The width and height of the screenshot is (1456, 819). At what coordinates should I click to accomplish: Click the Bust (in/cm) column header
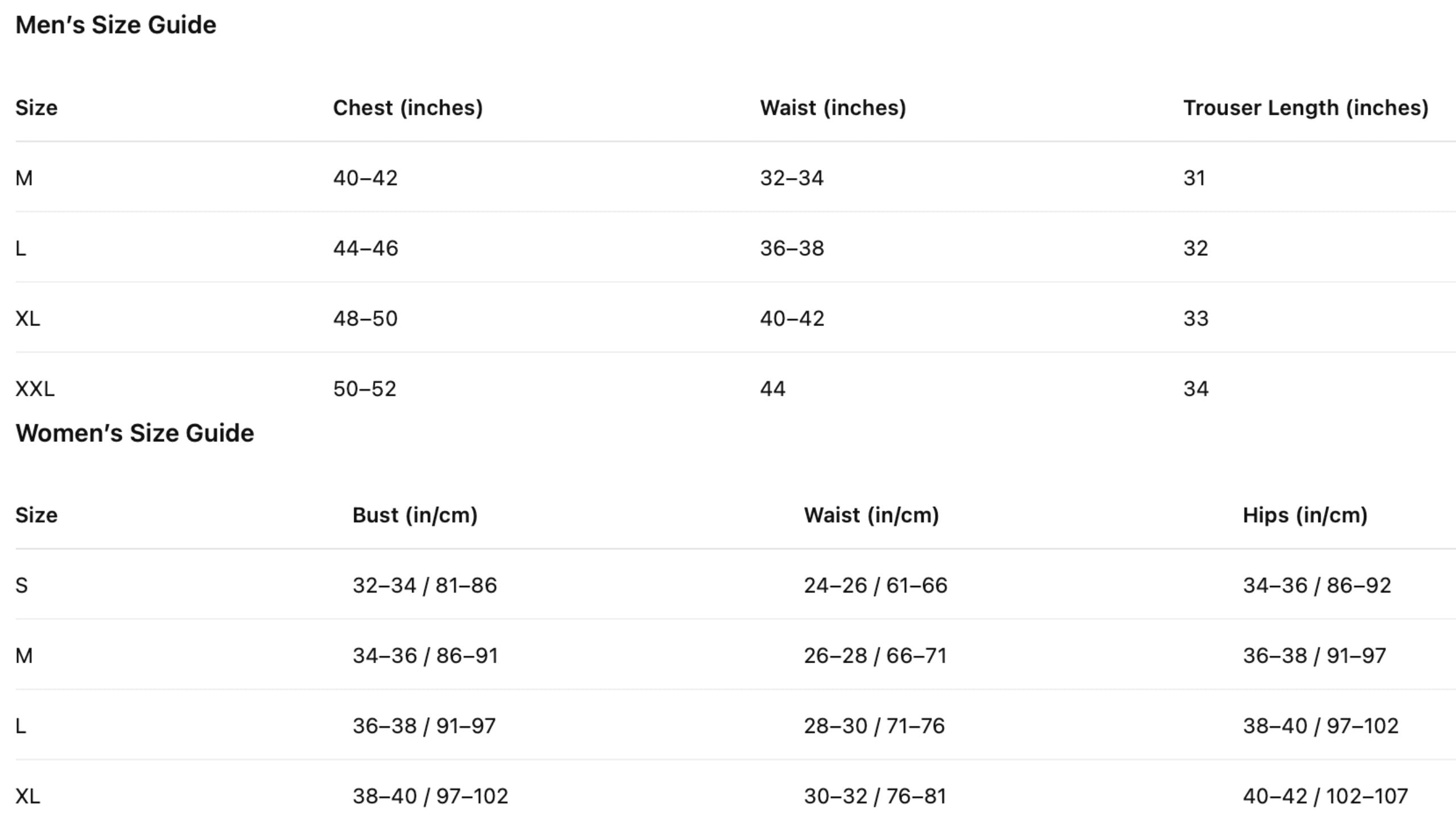tap(415, 515)
